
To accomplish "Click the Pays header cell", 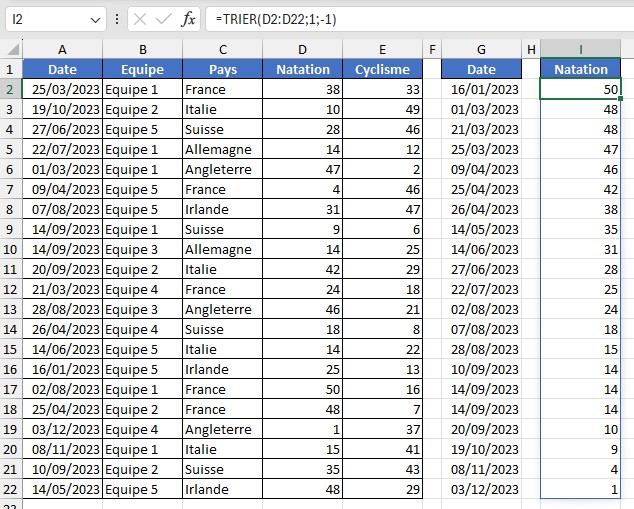I will click(x=222, y=69).
